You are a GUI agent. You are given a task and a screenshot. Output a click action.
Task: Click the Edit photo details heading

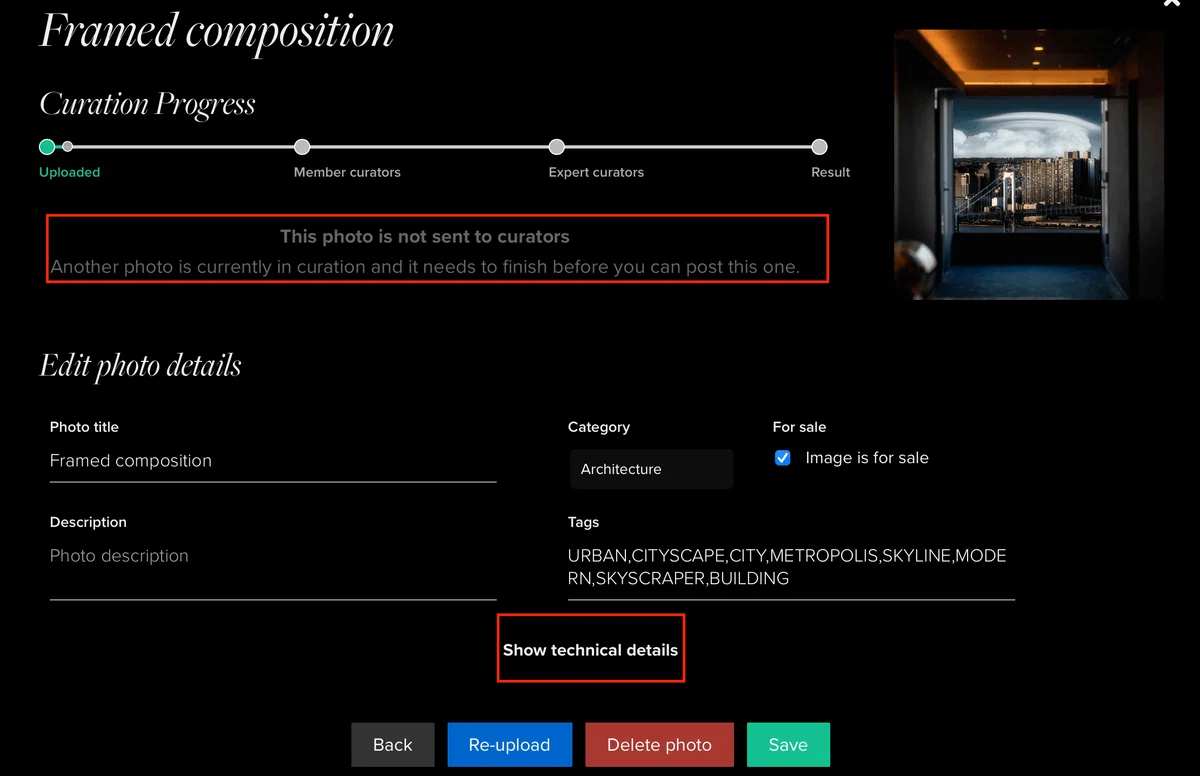140,366
